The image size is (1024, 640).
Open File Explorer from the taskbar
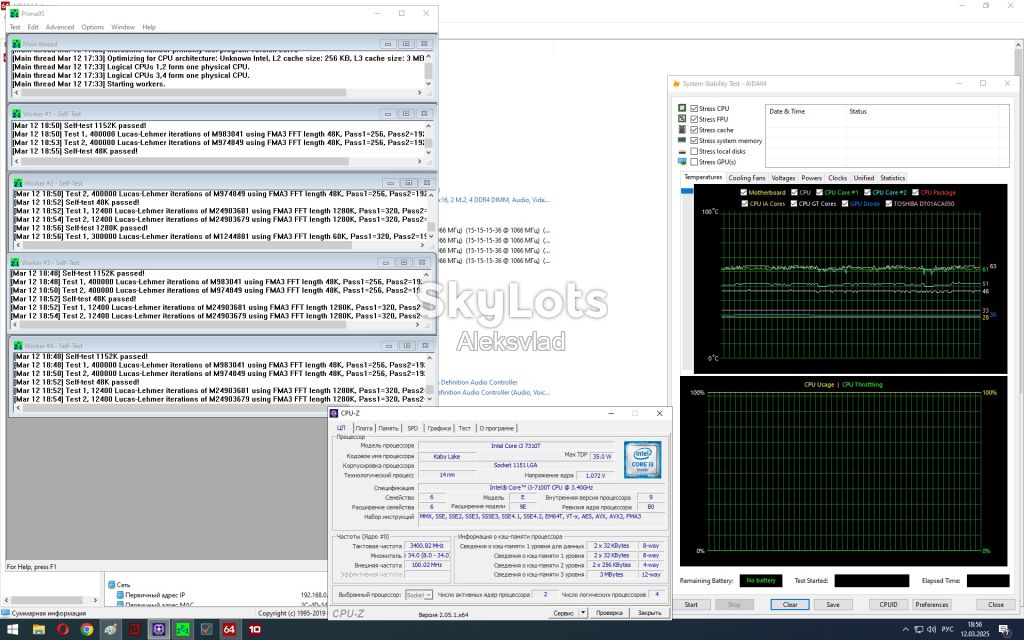[x=39, y=630]
